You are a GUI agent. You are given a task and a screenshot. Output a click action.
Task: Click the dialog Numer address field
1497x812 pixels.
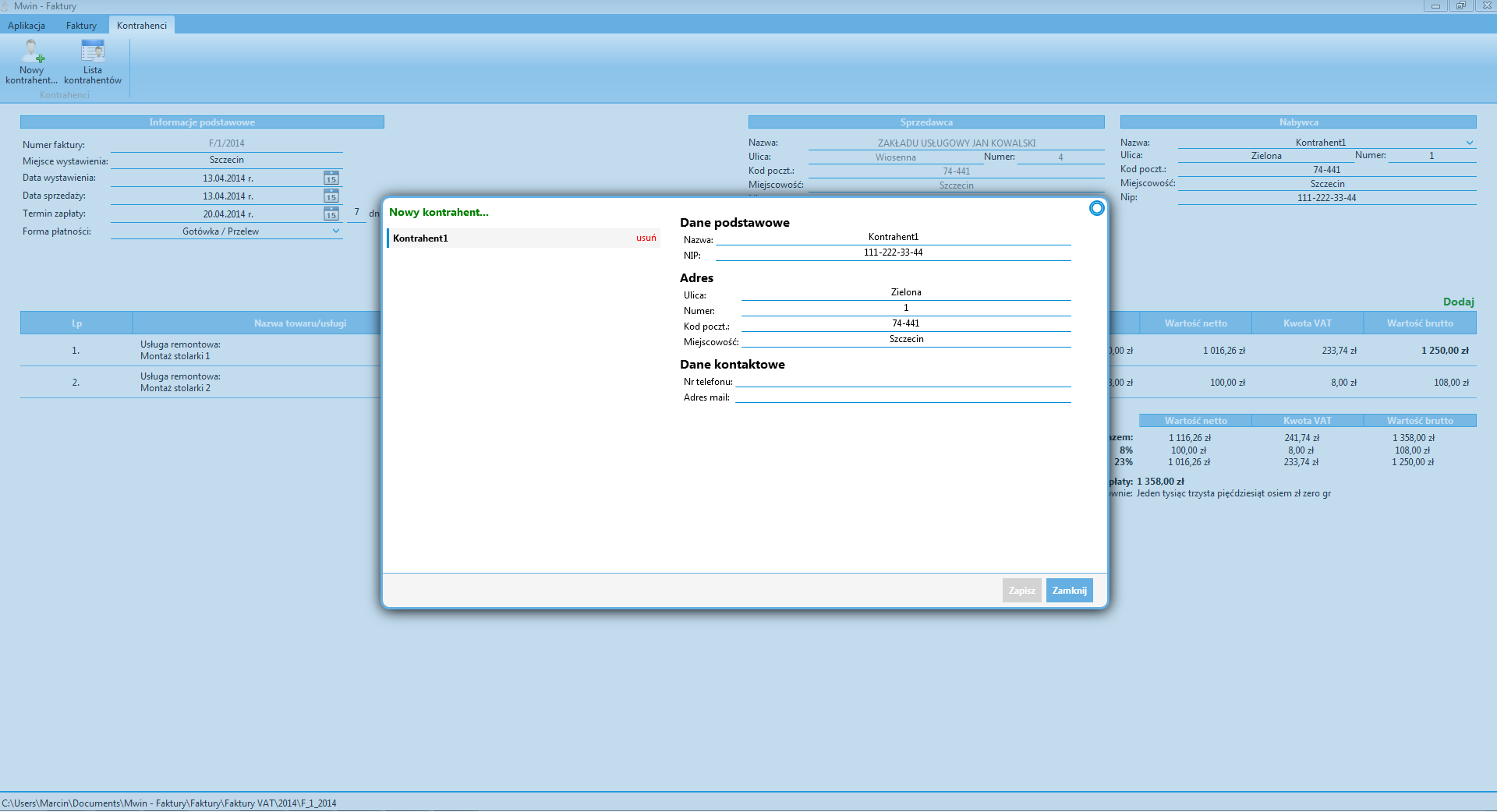point(906,309)
